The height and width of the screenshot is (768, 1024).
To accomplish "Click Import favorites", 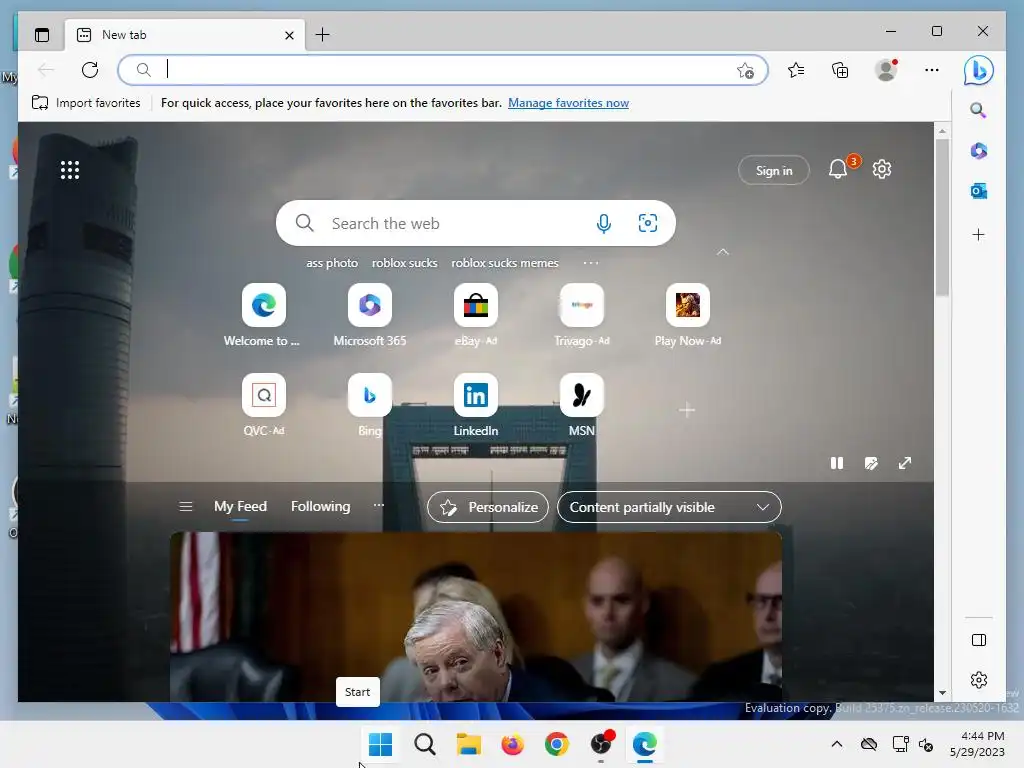I will point(86,103).
